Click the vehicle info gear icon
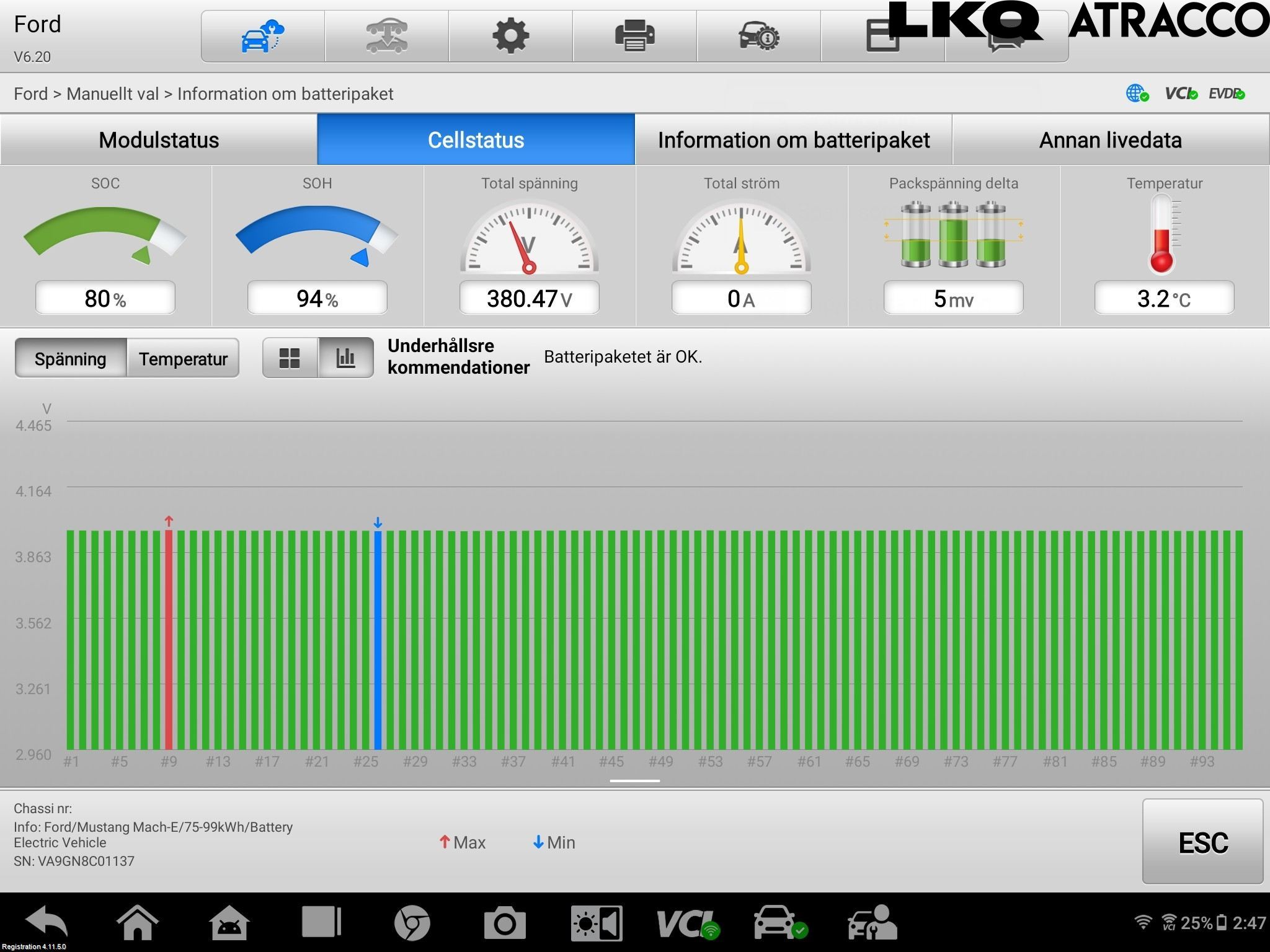The image size is (1270, 952). (758, 36)
